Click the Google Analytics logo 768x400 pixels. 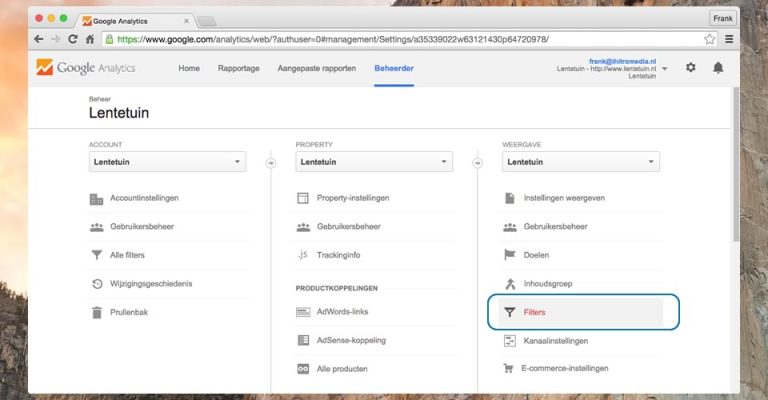[85, 68]
